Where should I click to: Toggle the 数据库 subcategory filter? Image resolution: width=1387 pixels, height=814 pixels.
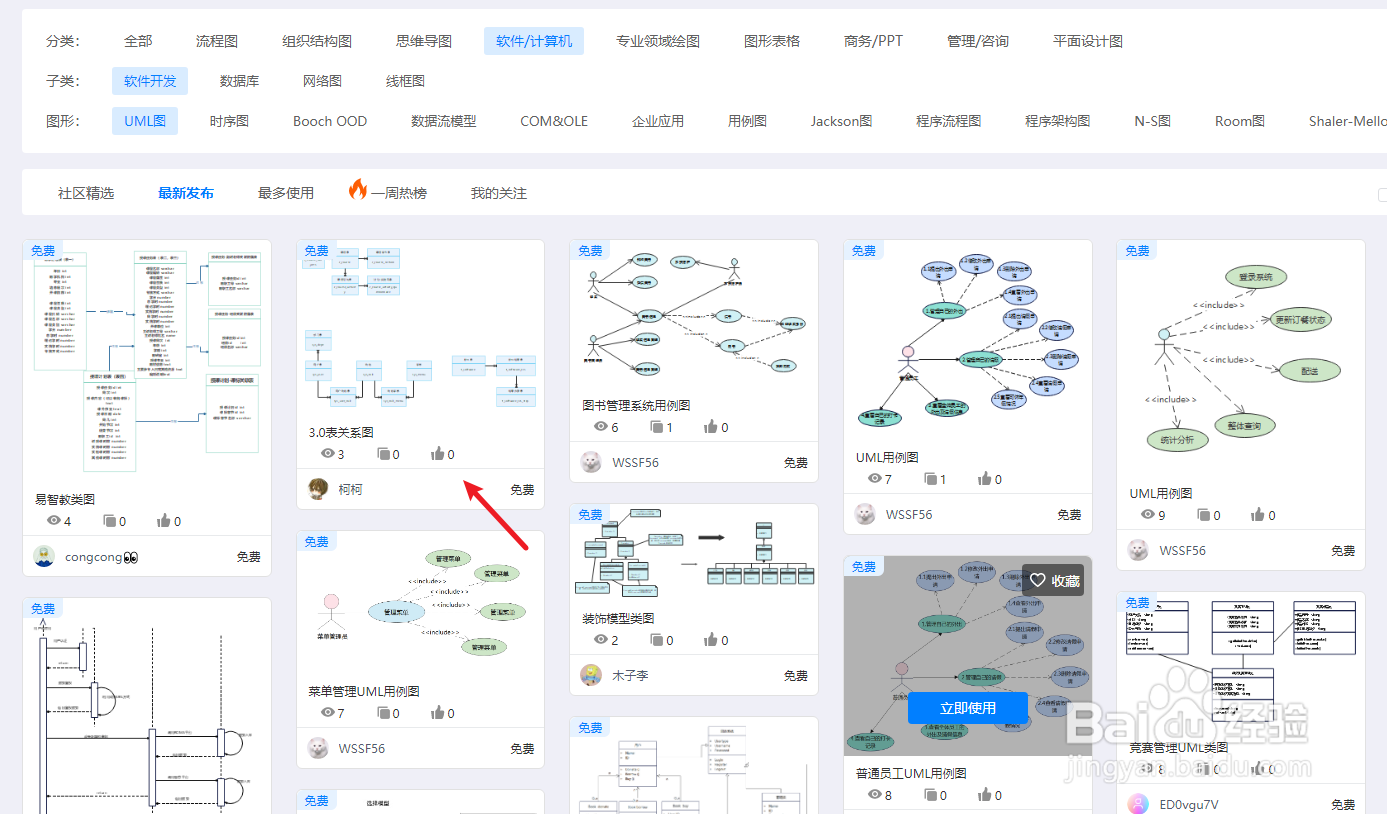pyautogui.click(x=239, y=80)
